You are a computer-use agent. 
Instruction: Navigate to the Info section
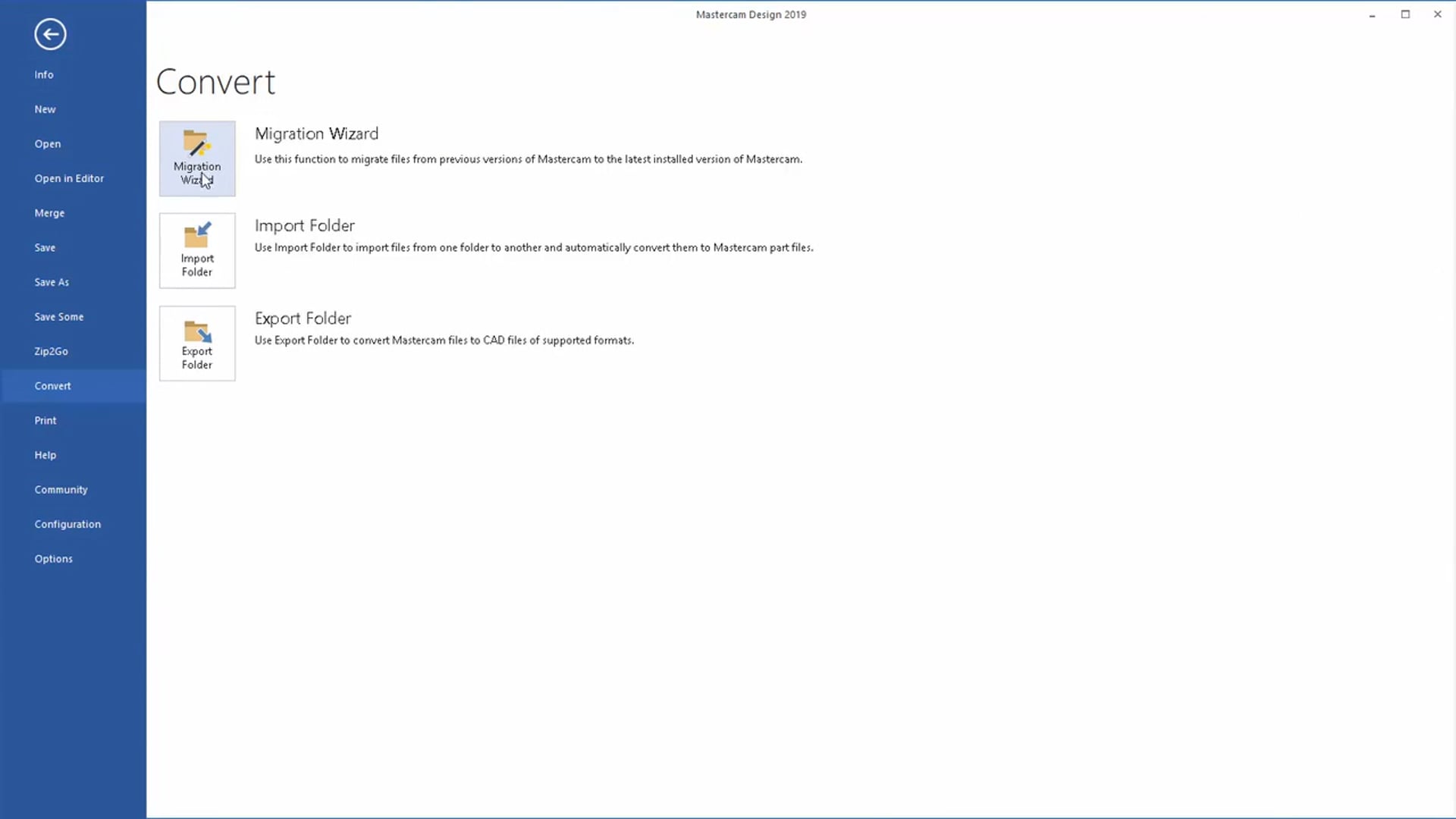pyautogui.click(x=43, y=74)
